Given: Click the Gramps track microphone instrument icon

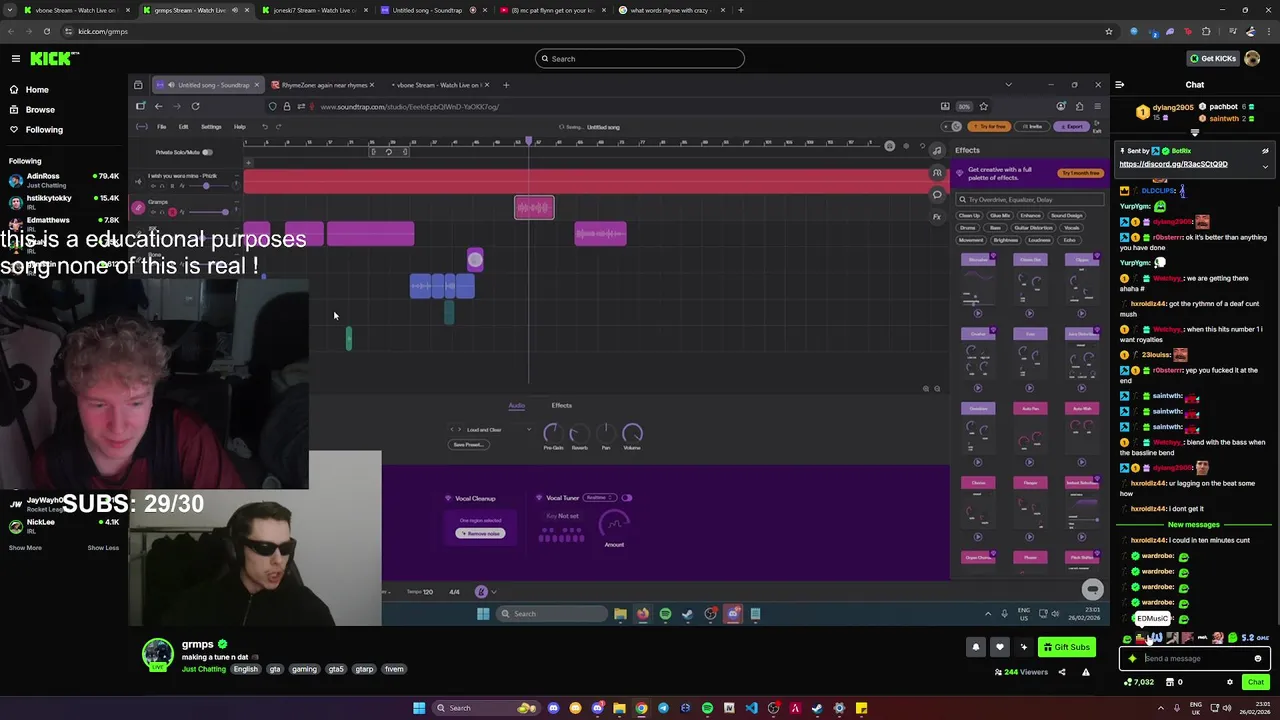Looking at the screenshot, I should click(x=138, y=207).
